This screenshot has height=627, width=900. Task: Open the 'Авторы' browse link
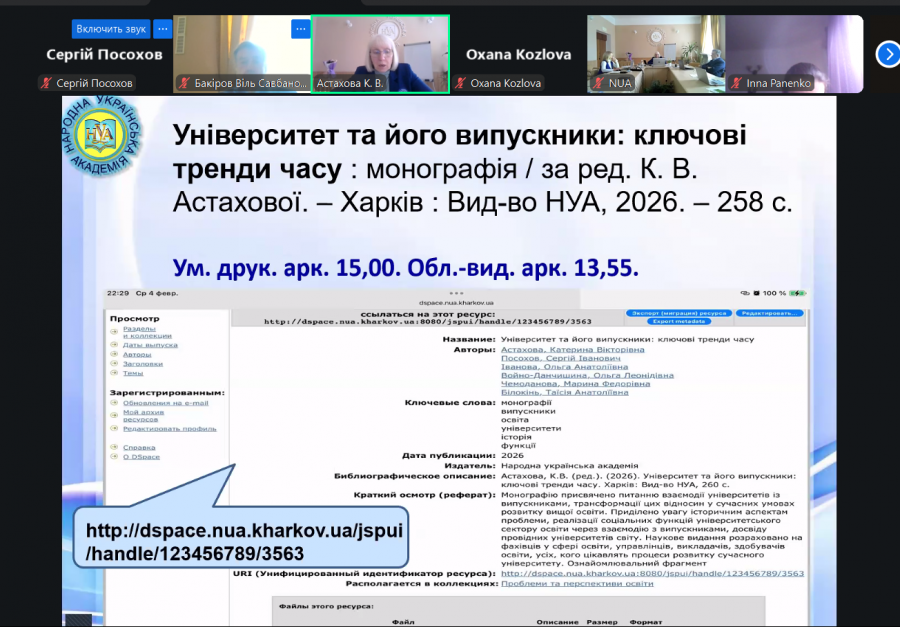[x=137, y=354]
